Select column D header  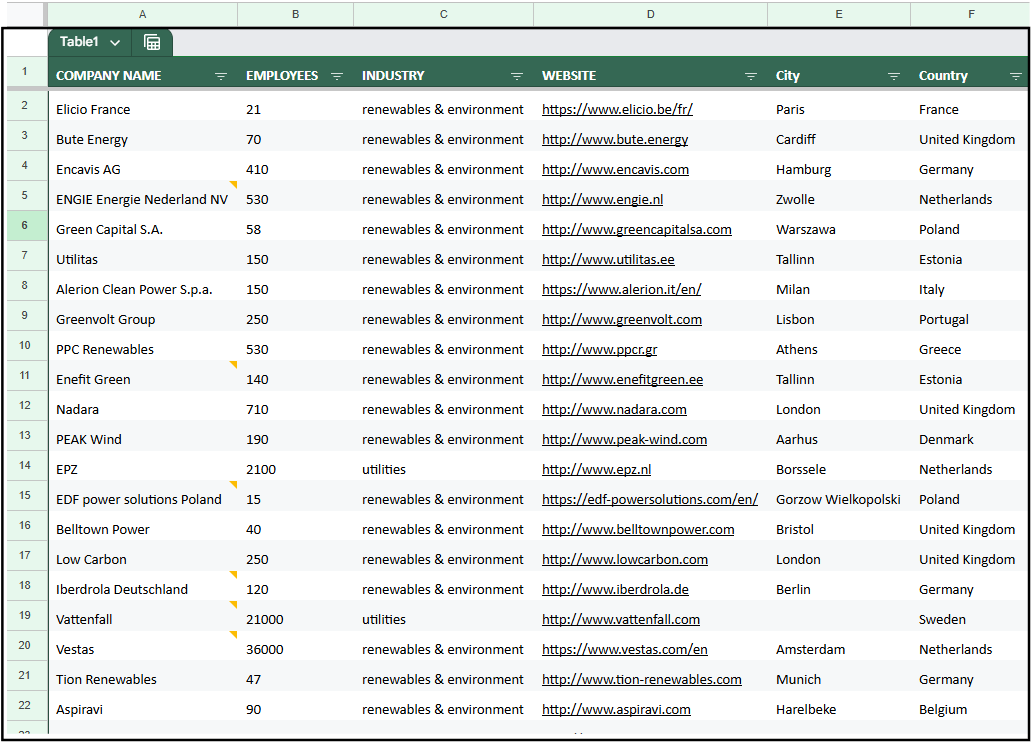pyautogui.click(x=650, y=14)
